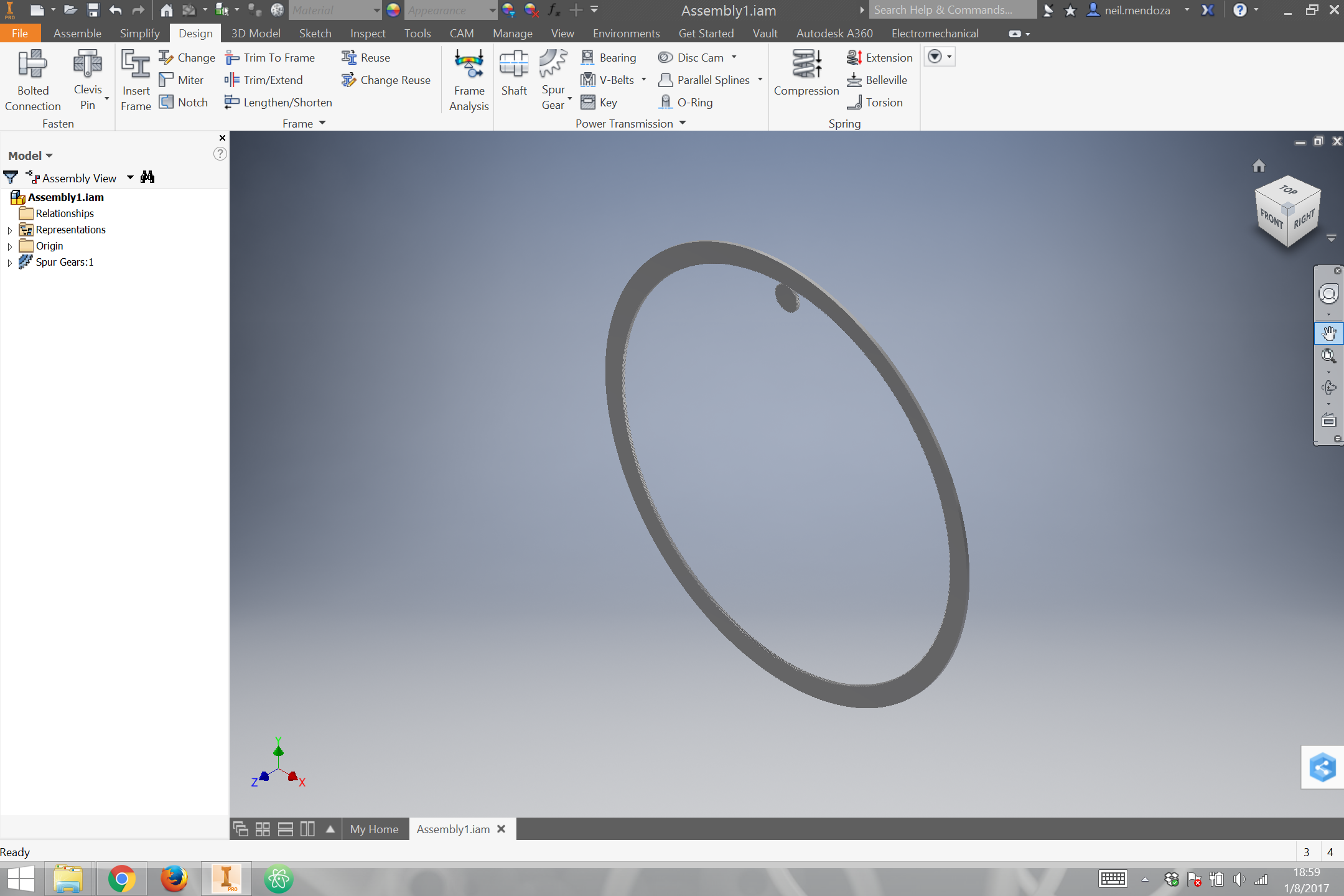Open the V-Belts dropdown arrow
The image size is (1344, 896).
coord(644,80)
